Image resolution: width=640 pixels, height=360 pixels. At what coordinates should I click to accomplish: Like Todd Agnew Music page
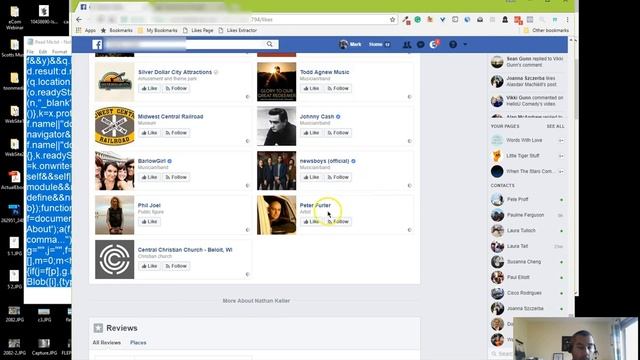pos(311,88)
